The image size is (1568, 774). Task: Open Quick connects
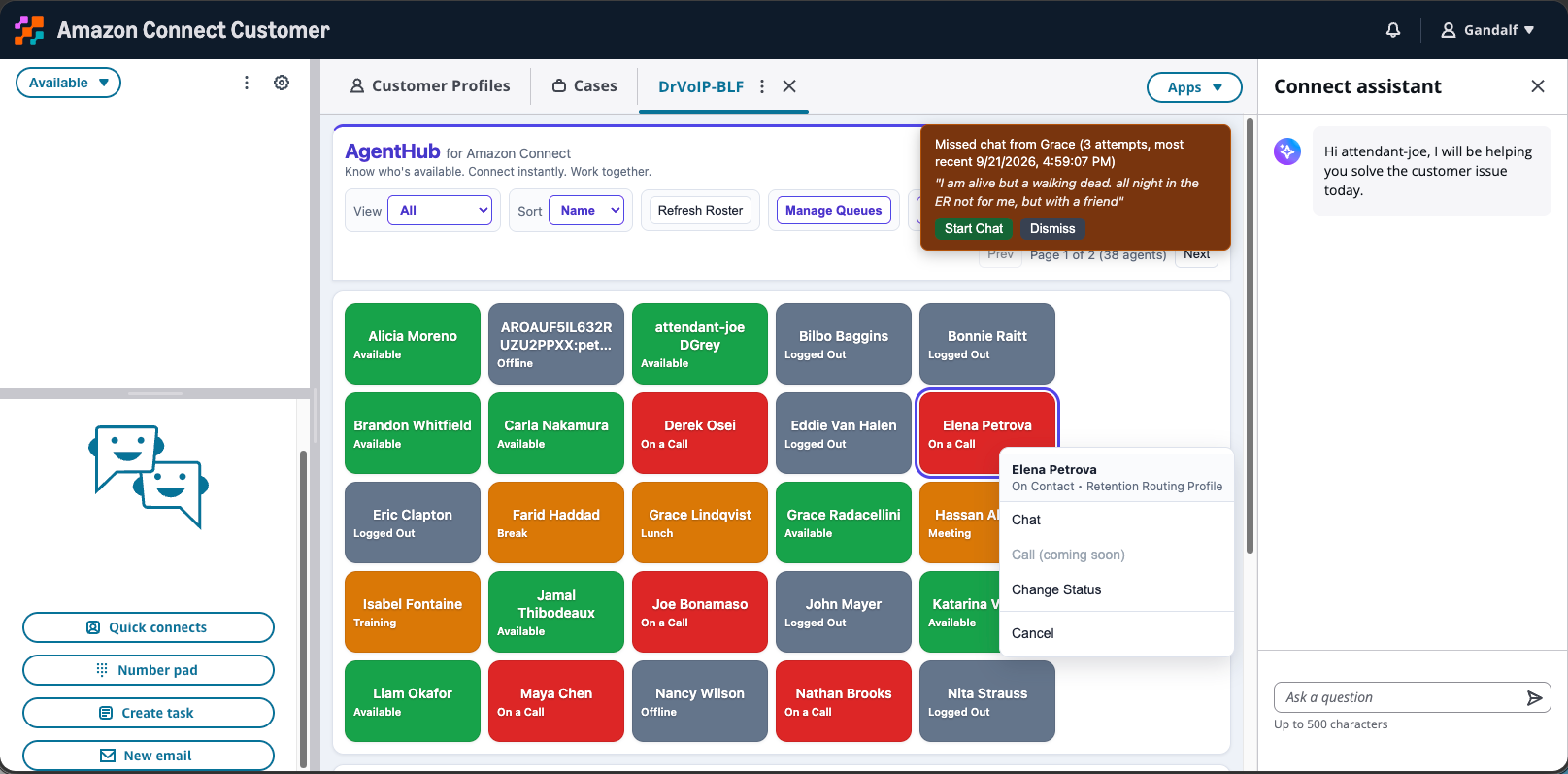[149, 627]
